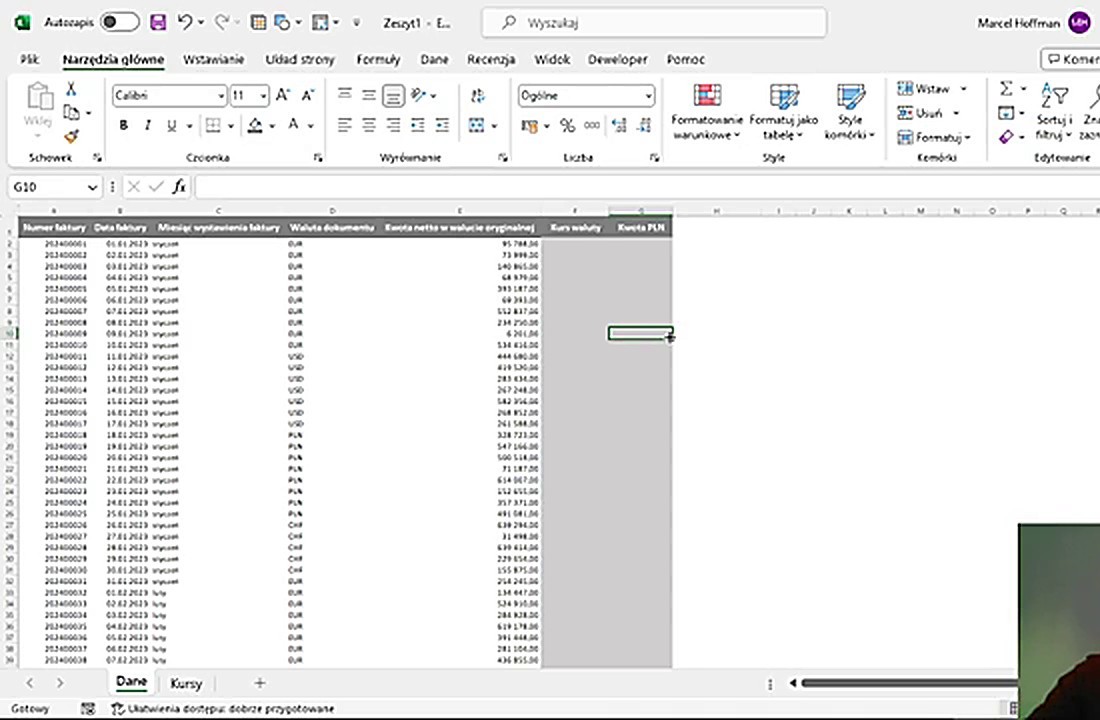Add a new sheet with the plus button

(x=260, y=683)
